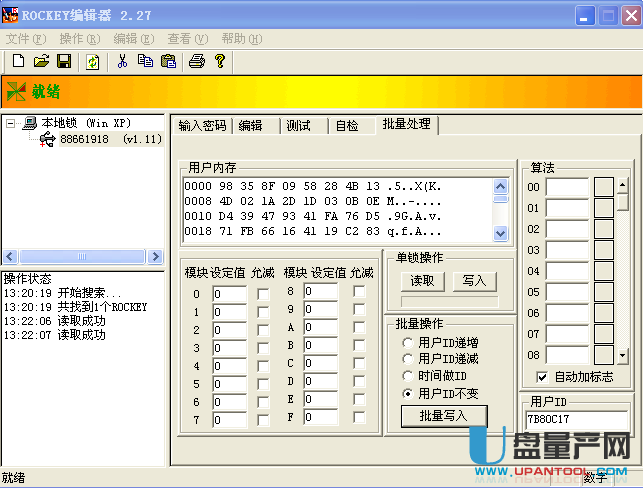Select the 用户ID递增 radio option
This screenshot has width=643, height=488.
[x=441, y=342]
